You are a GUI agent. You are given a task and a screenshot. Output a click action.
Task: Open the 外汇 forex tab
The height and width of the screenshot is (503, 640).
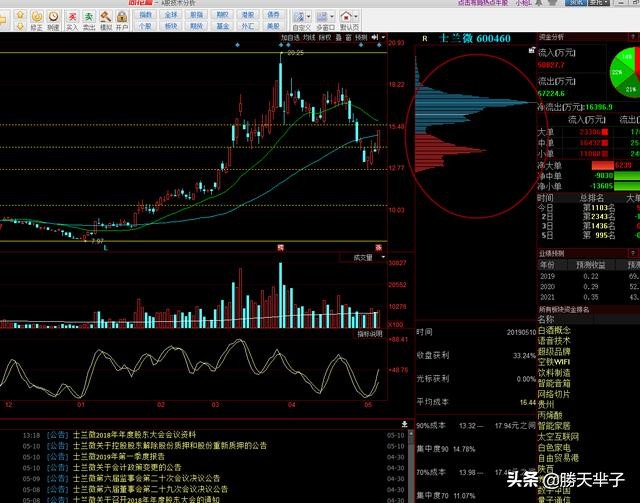(248, 26)
